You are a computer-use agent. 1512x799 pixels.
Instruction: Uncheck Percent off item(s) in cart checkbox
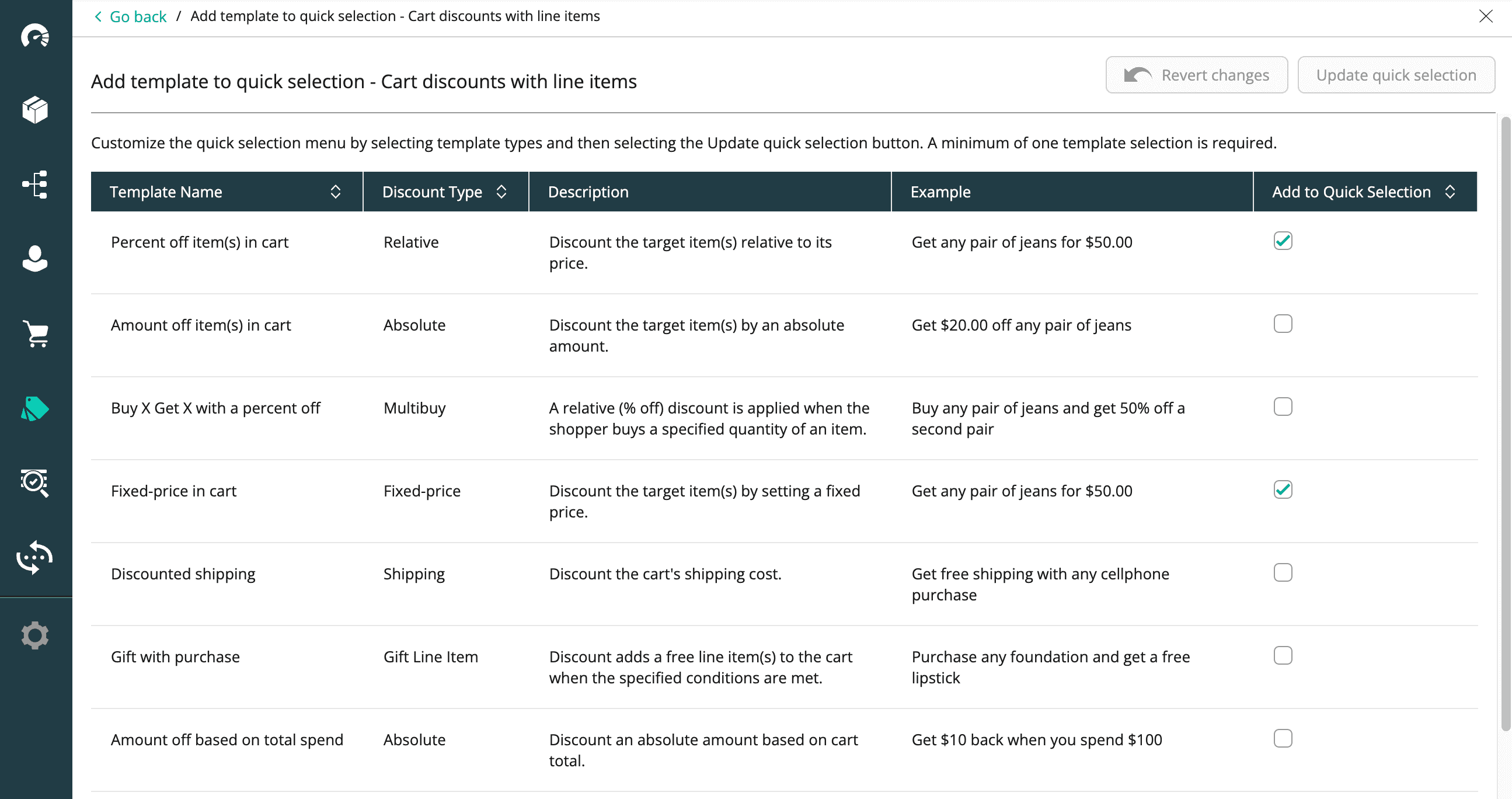(1283, 241)
